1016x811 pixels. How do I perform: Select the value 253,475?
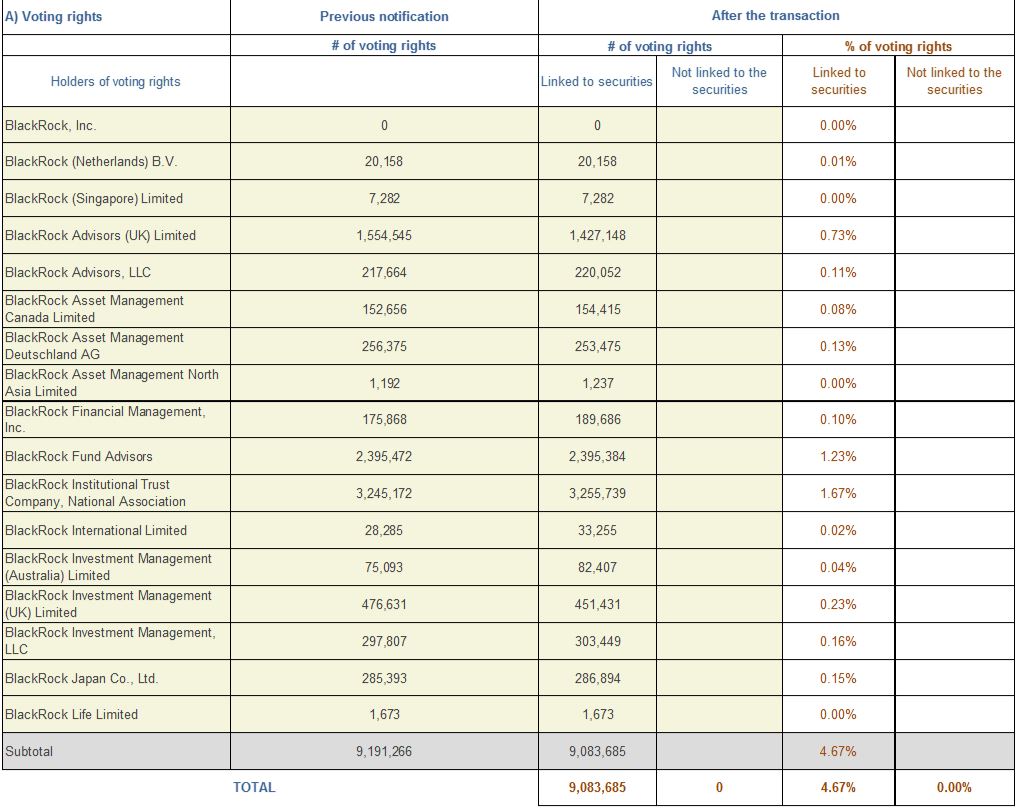[x=597, y=347]
